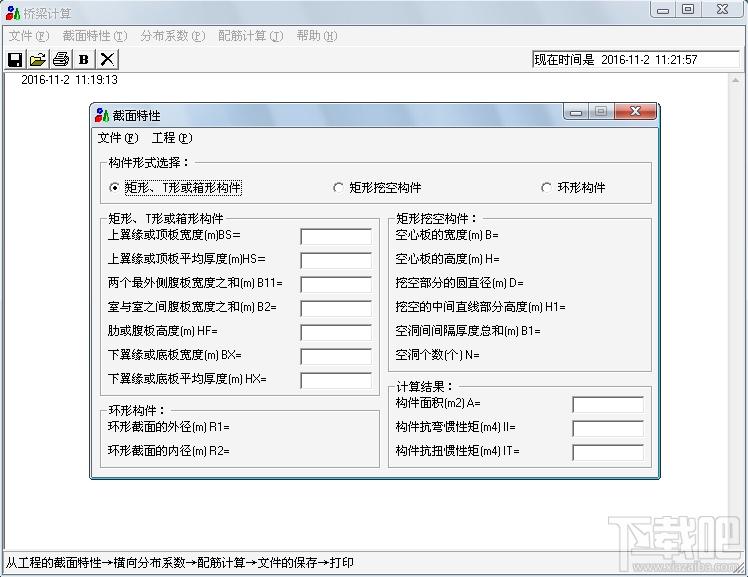The image size is (748, 577).
Task: Click the B2= inner web width input
Action: point(336,308)
